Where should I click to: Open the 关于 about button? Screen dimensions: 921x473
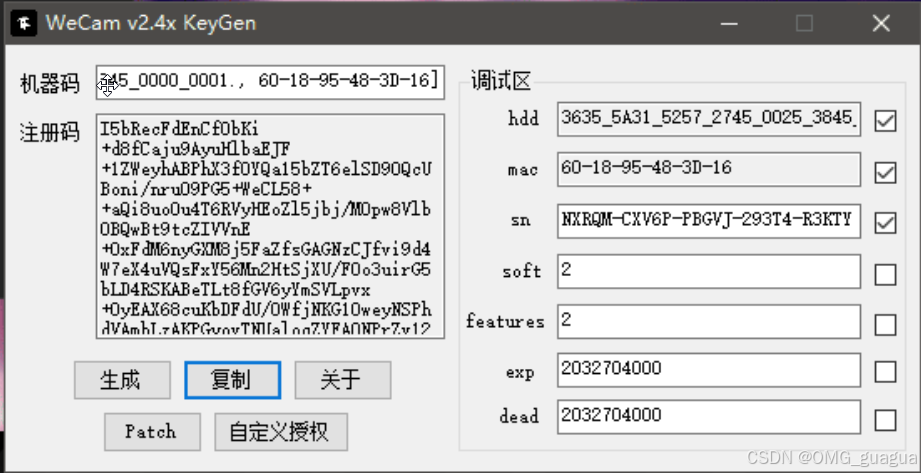(342, 380)
